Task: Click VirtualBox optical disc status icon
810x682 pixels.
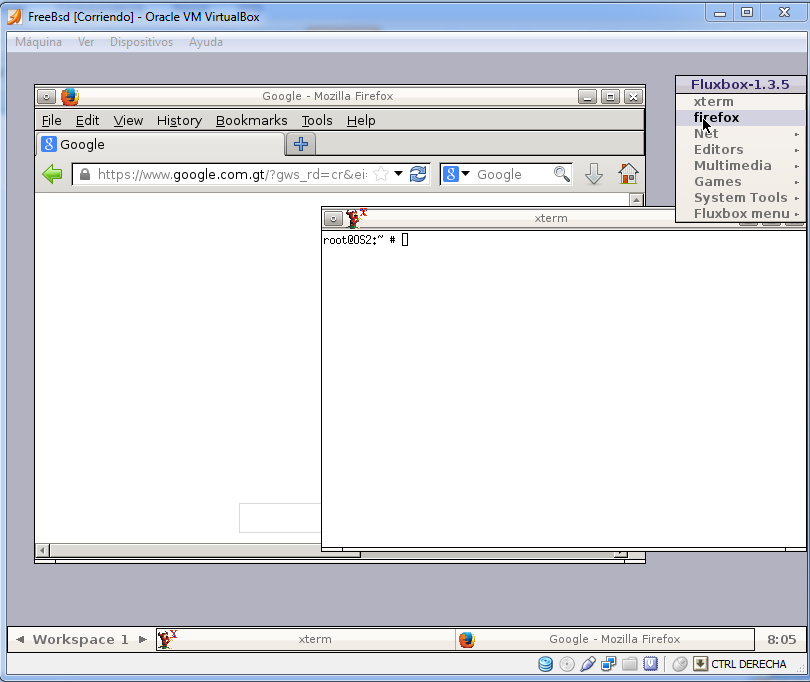Action: pyautogui.click(x=567, y=664)
